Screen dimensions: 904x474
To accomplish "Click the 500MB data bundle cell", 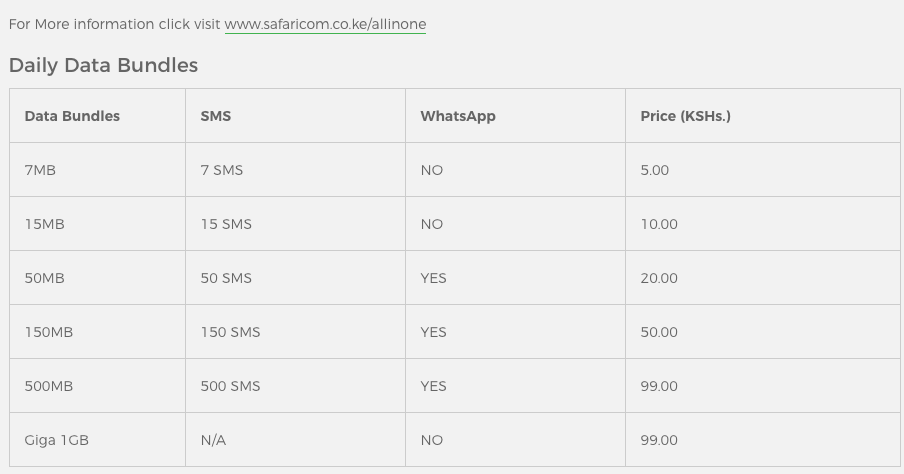I will 48,386.
